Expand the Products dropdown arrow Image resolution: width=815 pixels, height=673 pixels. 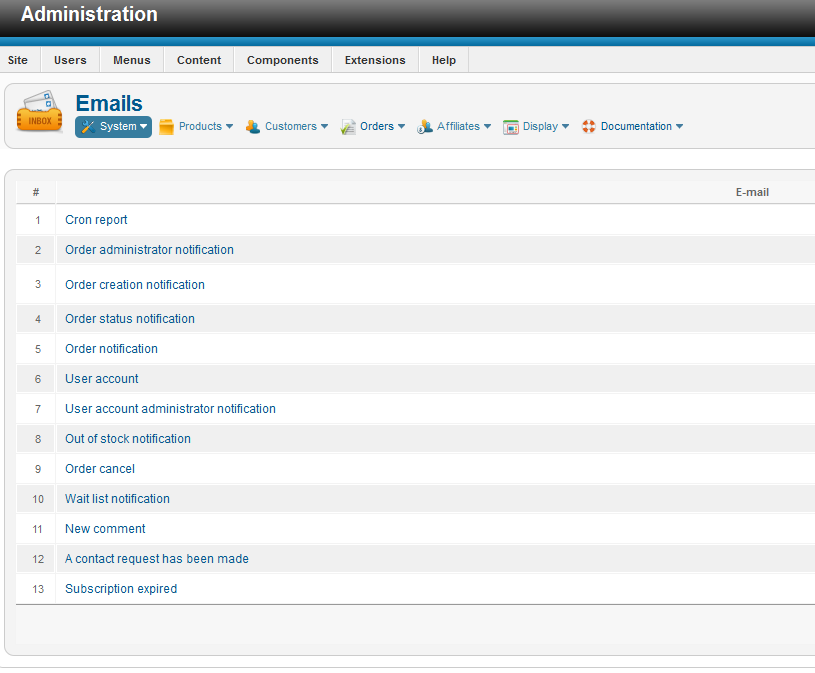[x=229, y=126]
